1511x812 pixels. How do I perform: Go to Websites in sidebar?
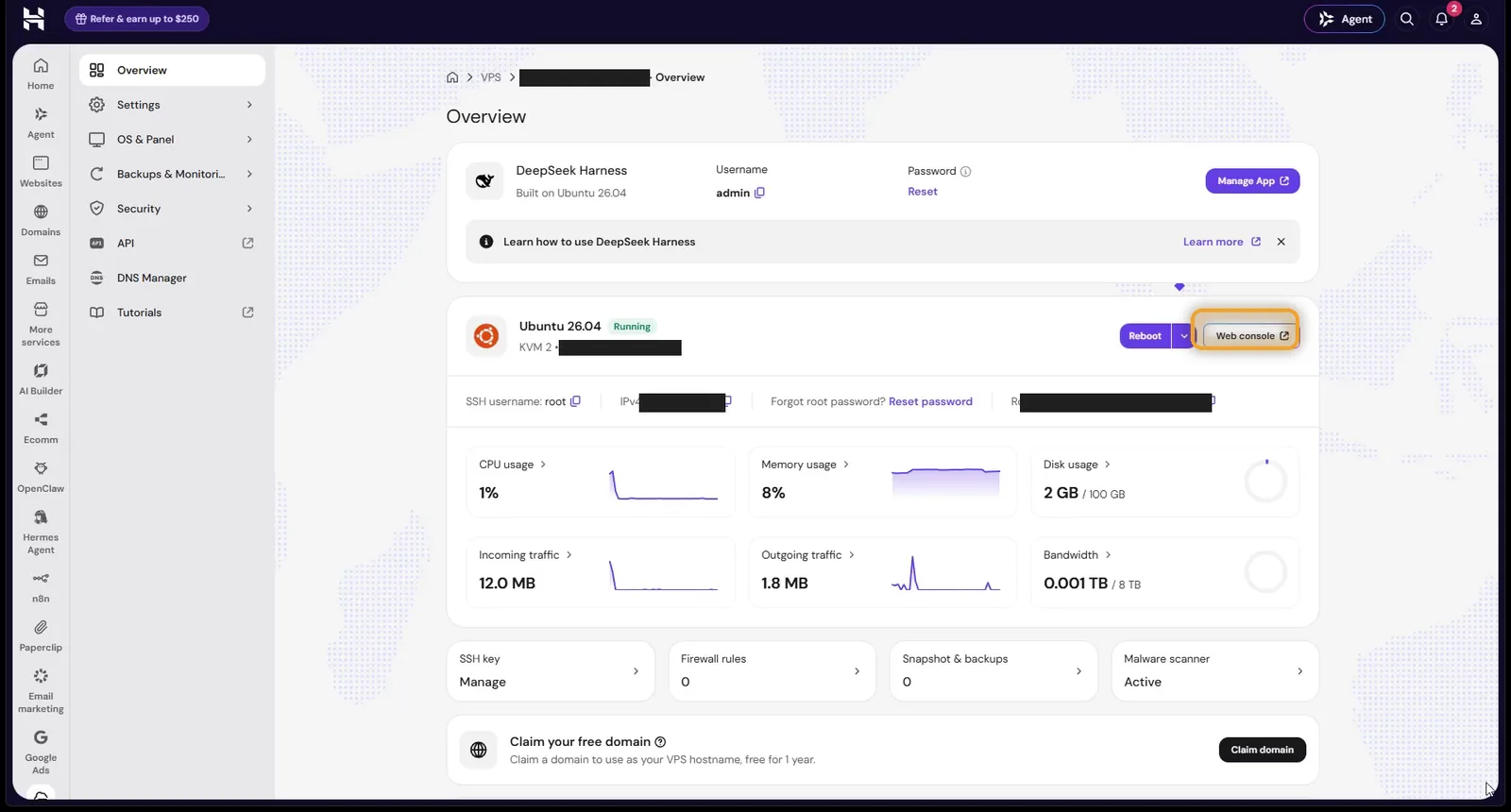(41, 172)
